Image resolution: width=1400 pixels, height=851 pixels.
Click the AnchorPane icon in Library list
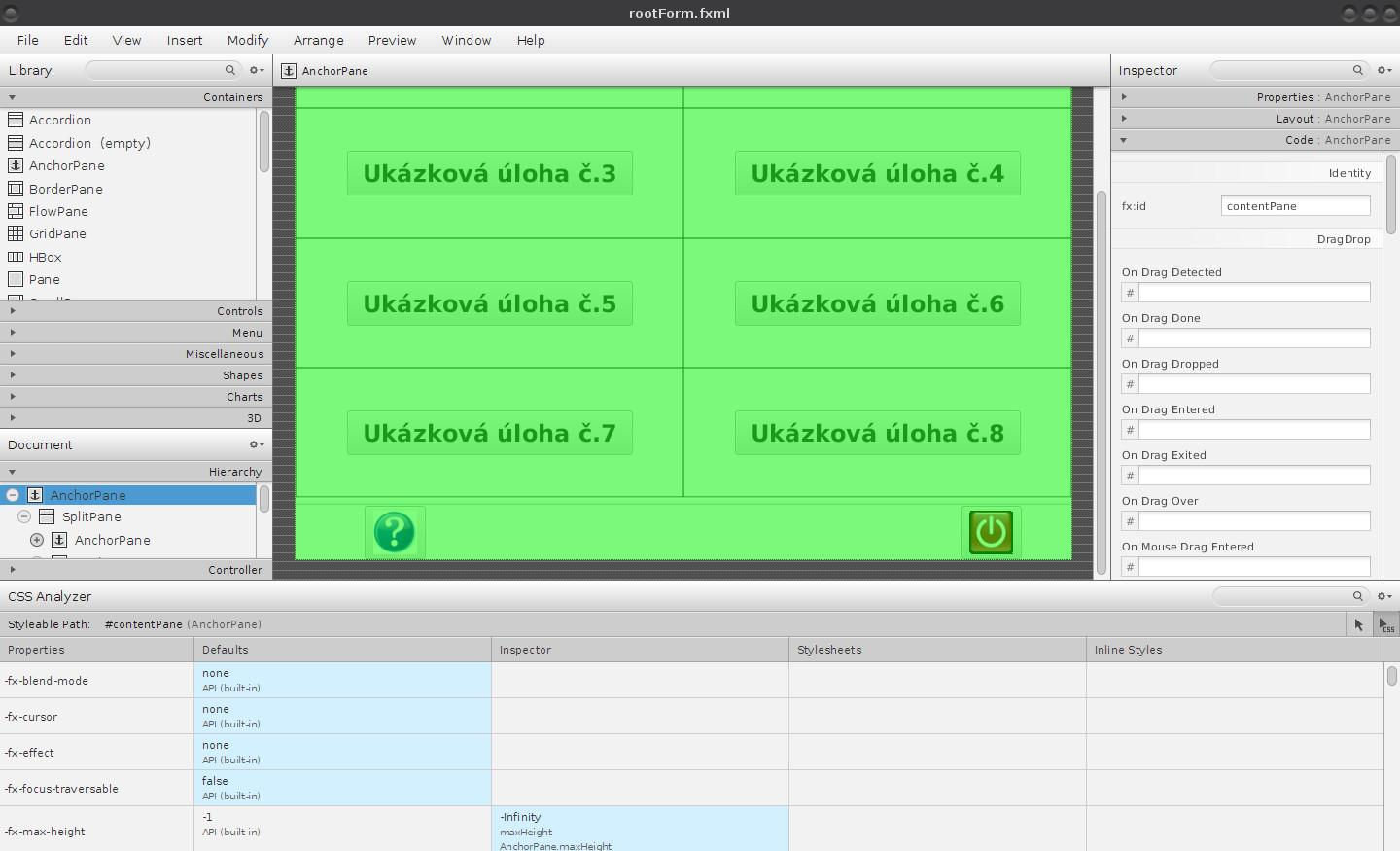tap(16, 165)
